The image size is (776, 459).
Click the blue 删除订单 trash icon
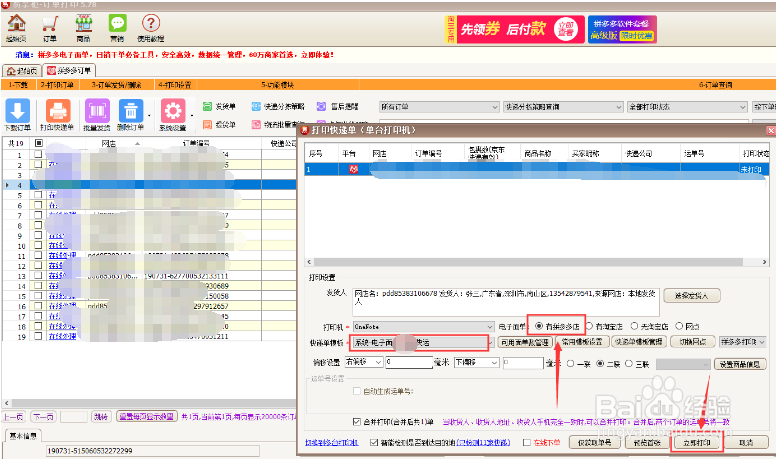[131, 110]
